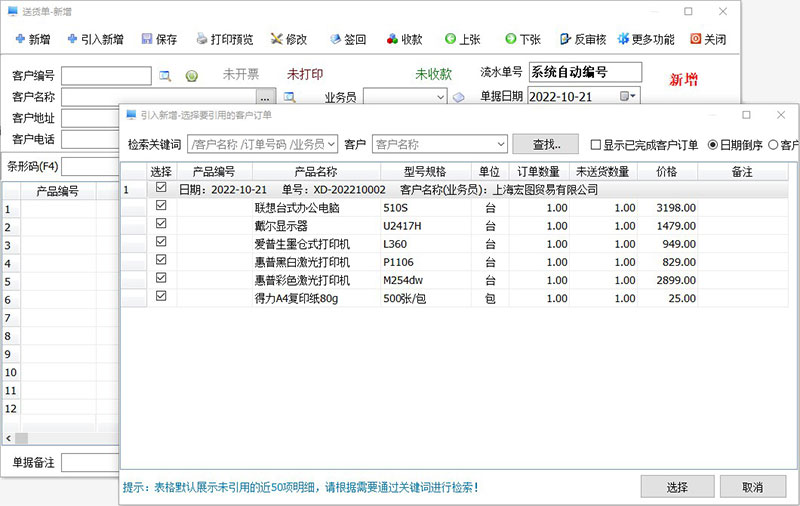Go to next record with 下张
Screen dimensions: 800x506
click(522, 39)
